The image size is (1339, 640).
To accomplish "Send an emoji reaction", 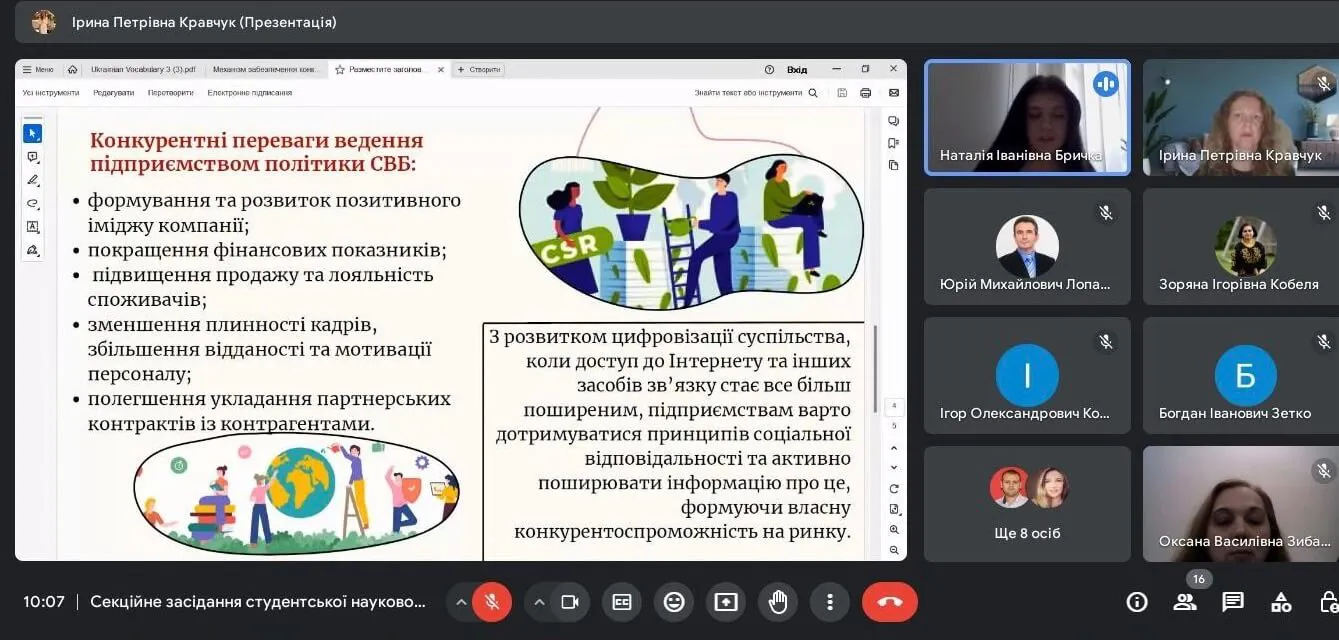I will click(674, 602).
